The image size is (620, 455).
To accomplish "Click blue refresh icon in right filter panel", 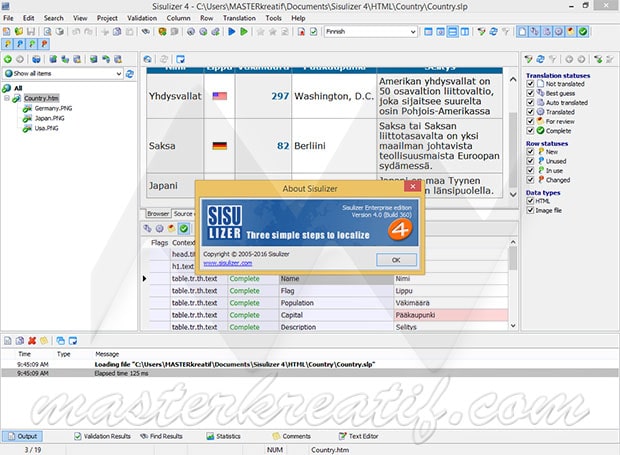I will click(x=540, y=59).
